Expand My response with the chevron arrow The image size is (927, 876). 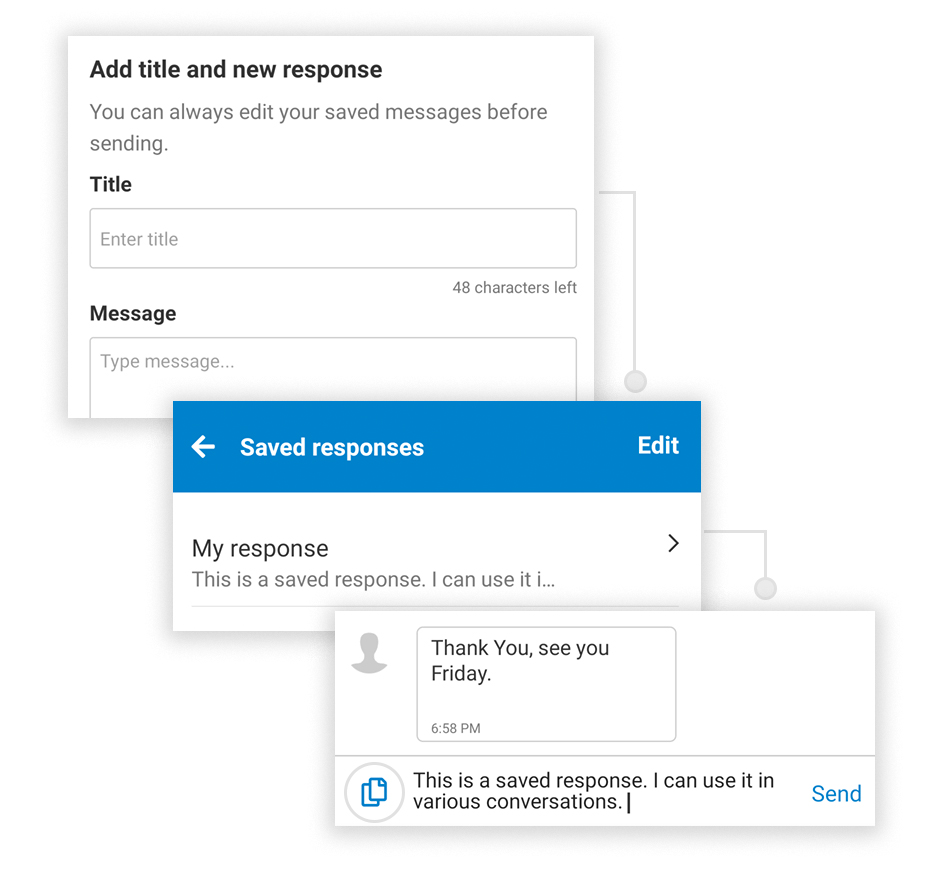click(x=673, y=544)
